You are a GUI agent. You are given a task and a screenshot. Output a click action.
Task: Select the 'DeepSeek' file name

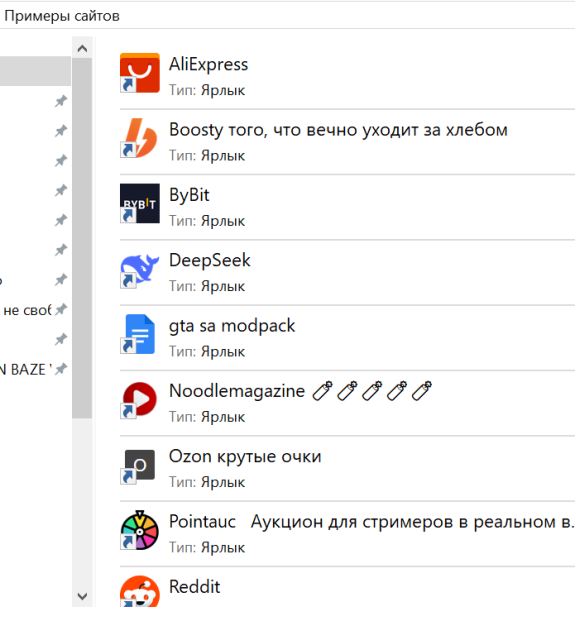(209, 260)
